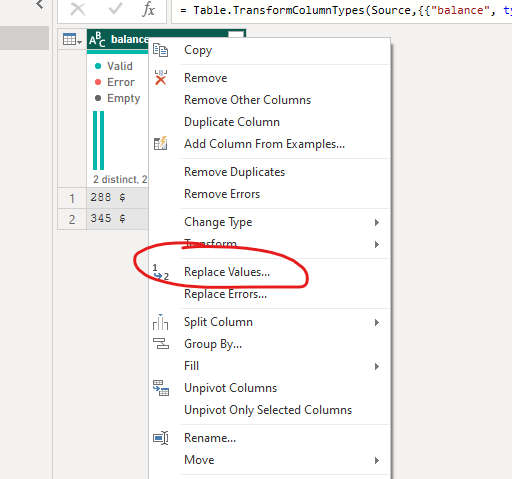Click the column distribution bar chart
The height and width of the screenshot is (479, 512).
[x=99, y=140]
